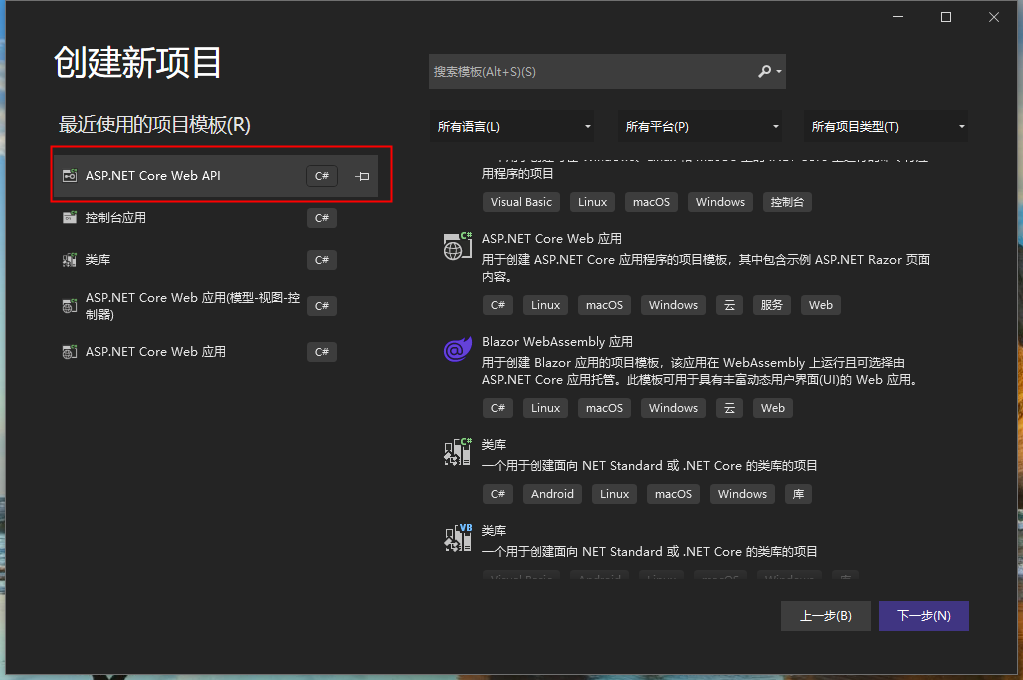The width and height of the screenshot is (1023, 680).
Task: Click the globe icon for ASP.NET Core Web 应用
Action: pos(457,247)
